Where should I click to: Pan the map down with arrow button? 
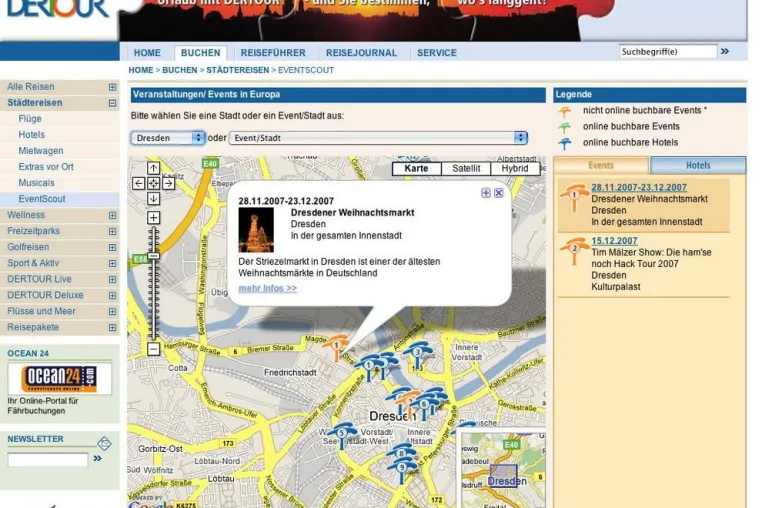tap(153, 198)
